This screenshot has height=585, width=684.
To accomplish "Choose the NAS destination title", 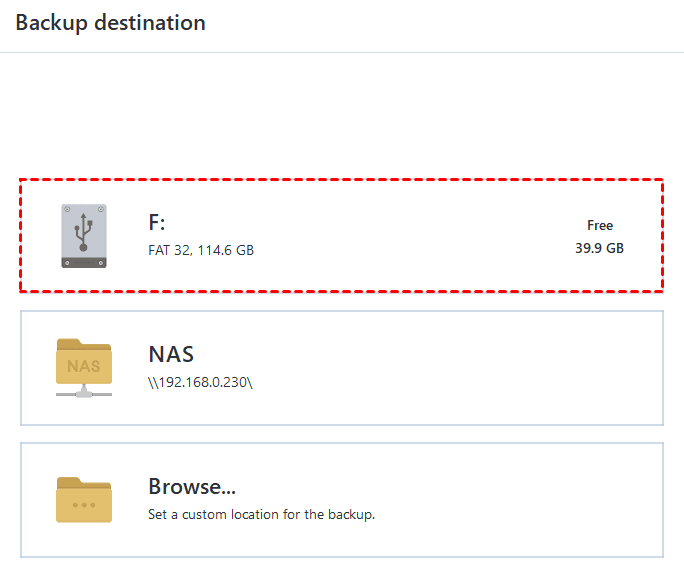I will point(171,354).
